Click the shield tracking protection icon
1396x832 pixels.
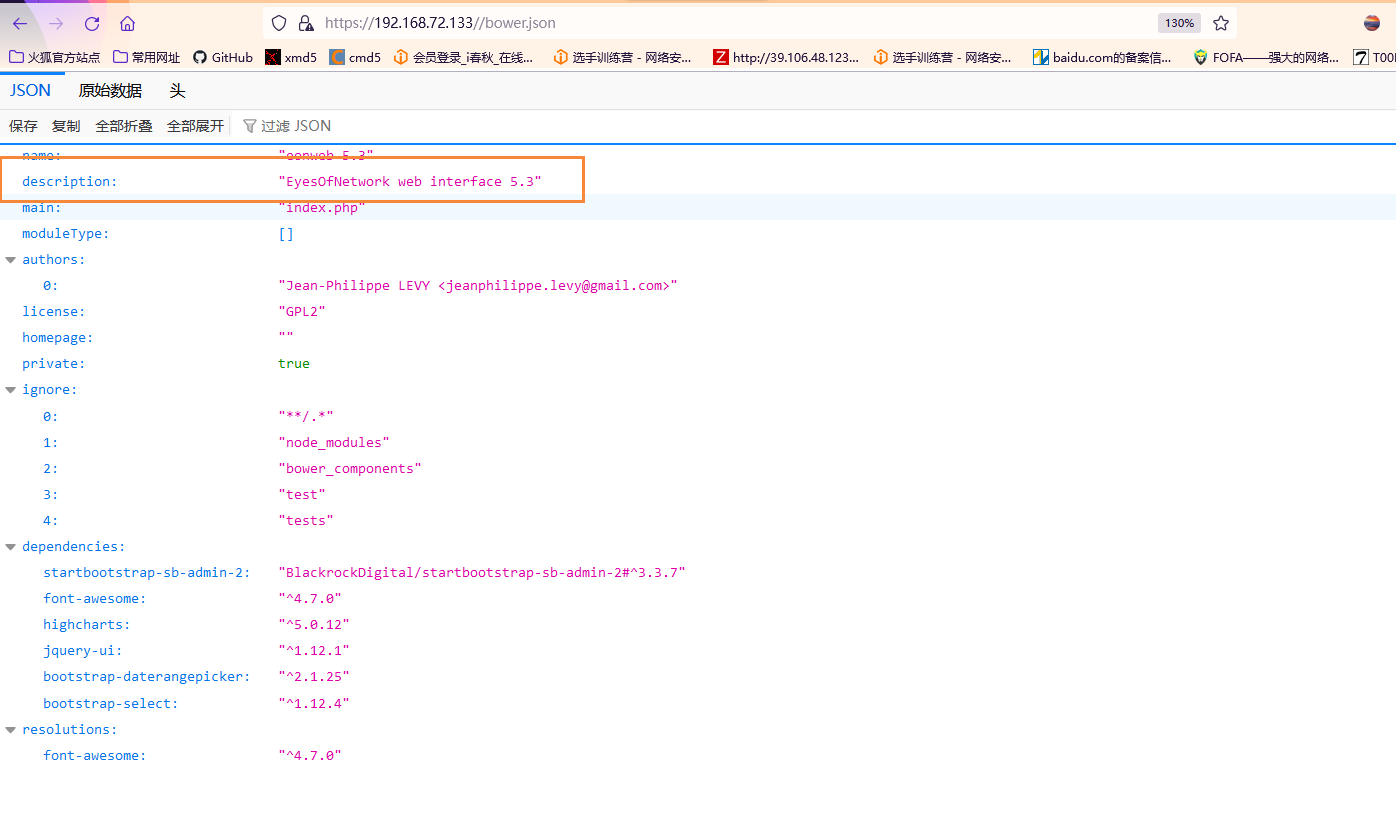279,23
